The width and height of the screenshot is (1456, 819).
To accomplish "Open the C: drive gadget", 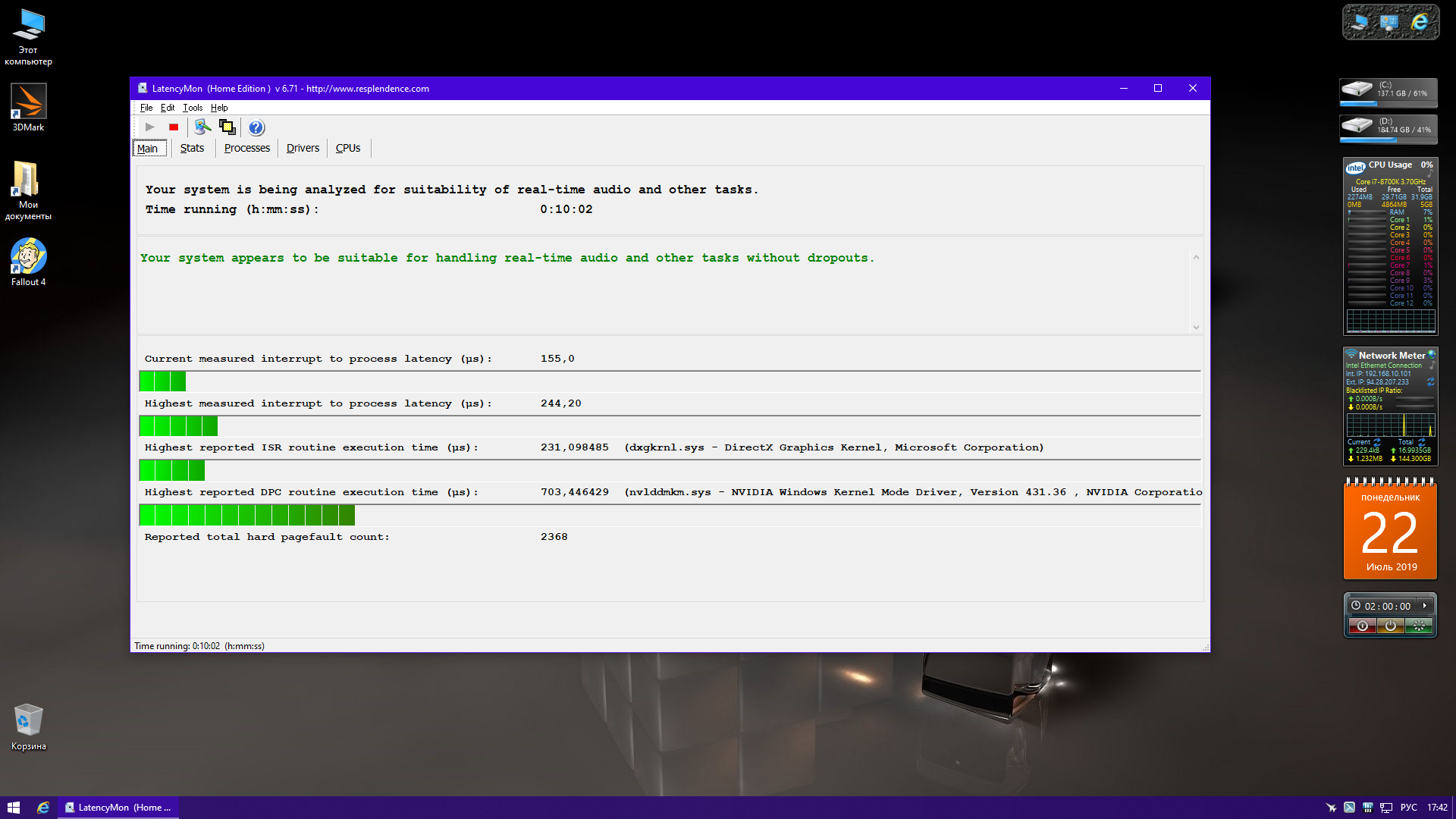I will (x=1389, y=92).
